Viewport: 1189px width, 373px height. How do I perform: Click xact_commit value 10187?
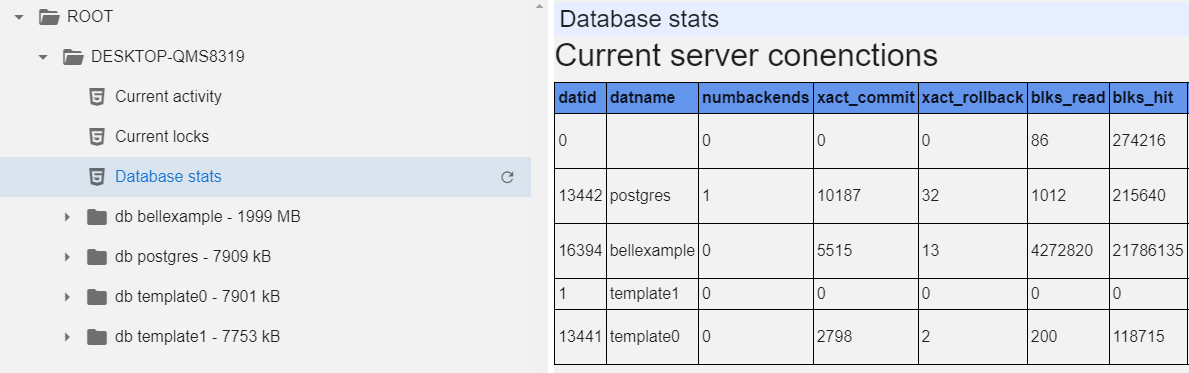click(866, 196)
